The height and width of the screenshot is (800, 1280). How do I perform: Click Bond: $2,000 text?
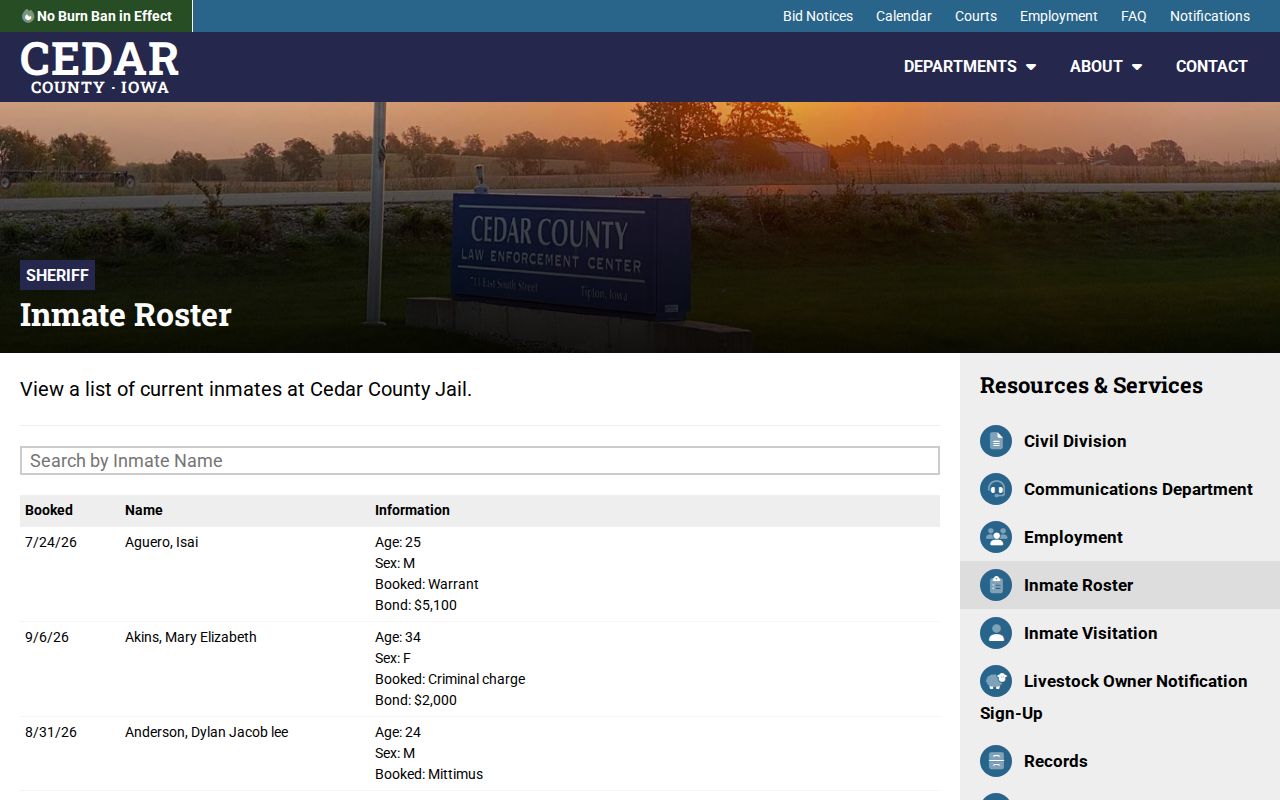pos(416,700)
